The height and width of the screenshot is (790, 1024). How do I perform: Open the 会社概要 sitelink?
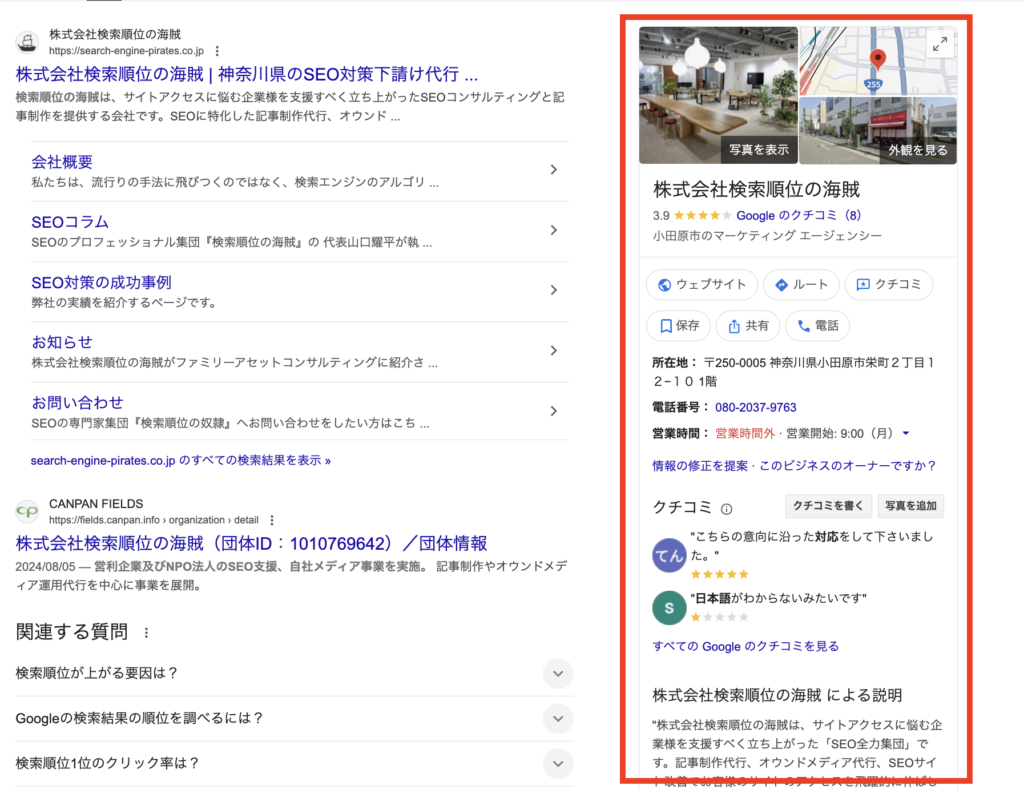click(62, 162)
